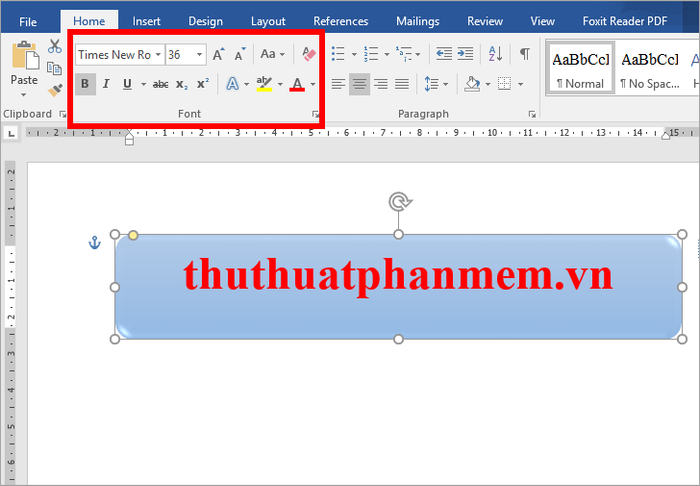Open the Change Case Aa dropdown
This screenshot has width=700, height=486.
pyautogui.click(x=272, y=54)
